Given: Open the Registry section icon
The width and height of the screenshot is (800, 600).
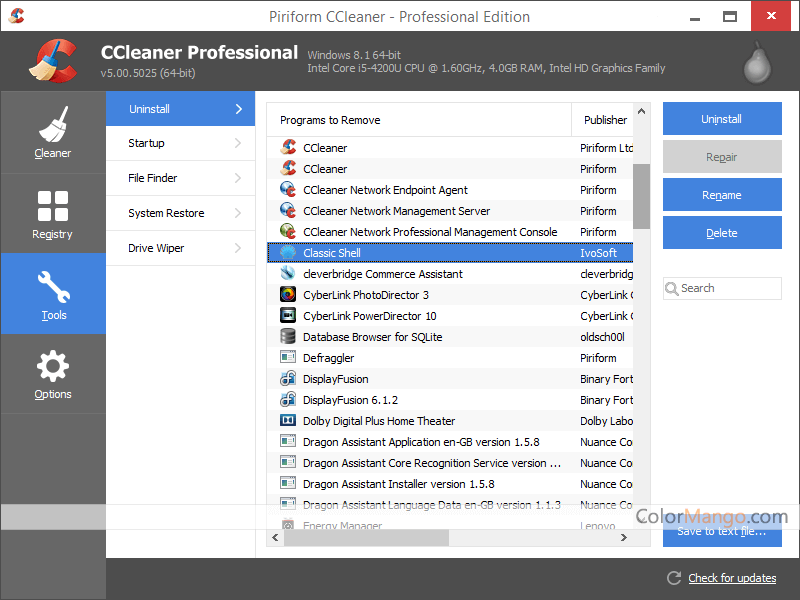Looking at the screenshot, I should coord(53,203).
